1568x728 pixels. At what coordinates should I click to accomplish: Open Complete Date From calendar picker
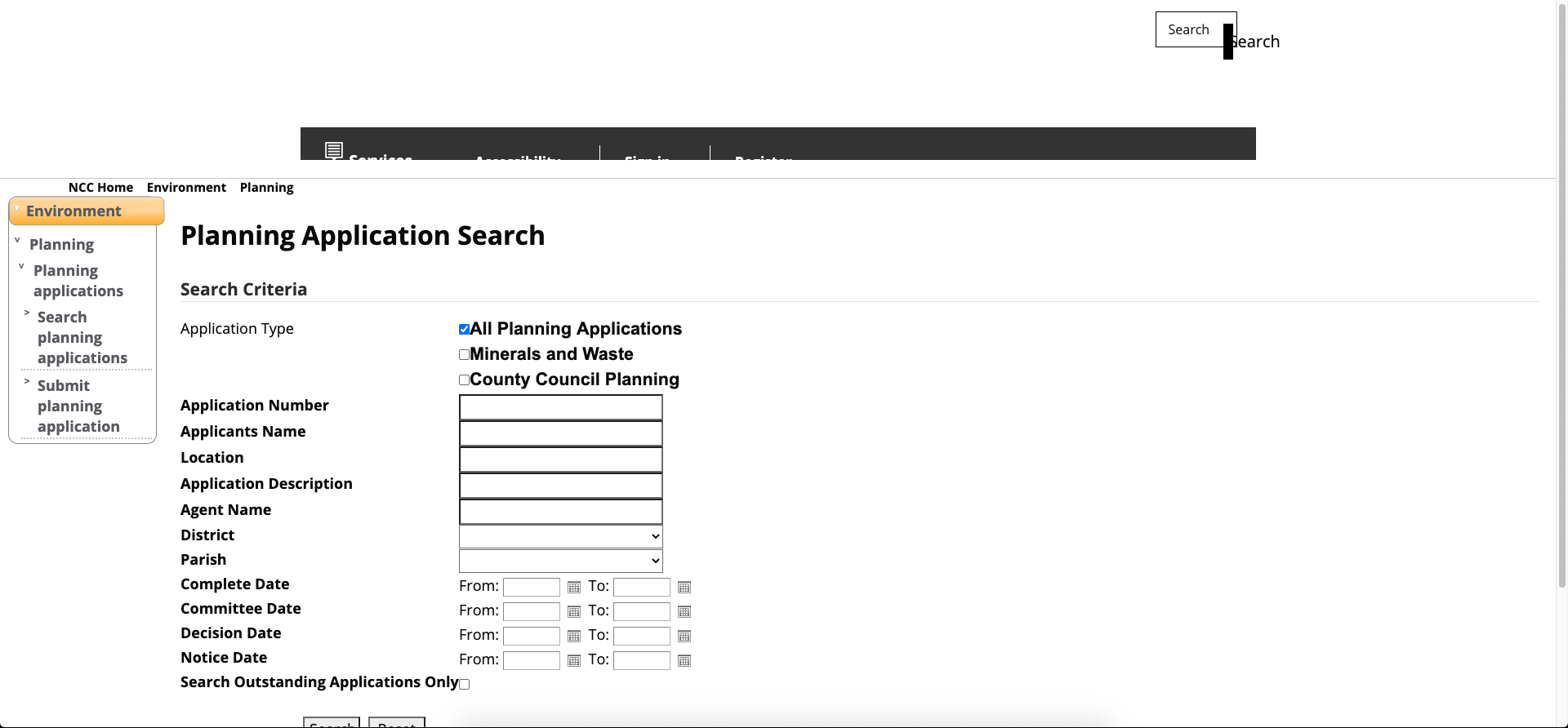coord(574,588)
